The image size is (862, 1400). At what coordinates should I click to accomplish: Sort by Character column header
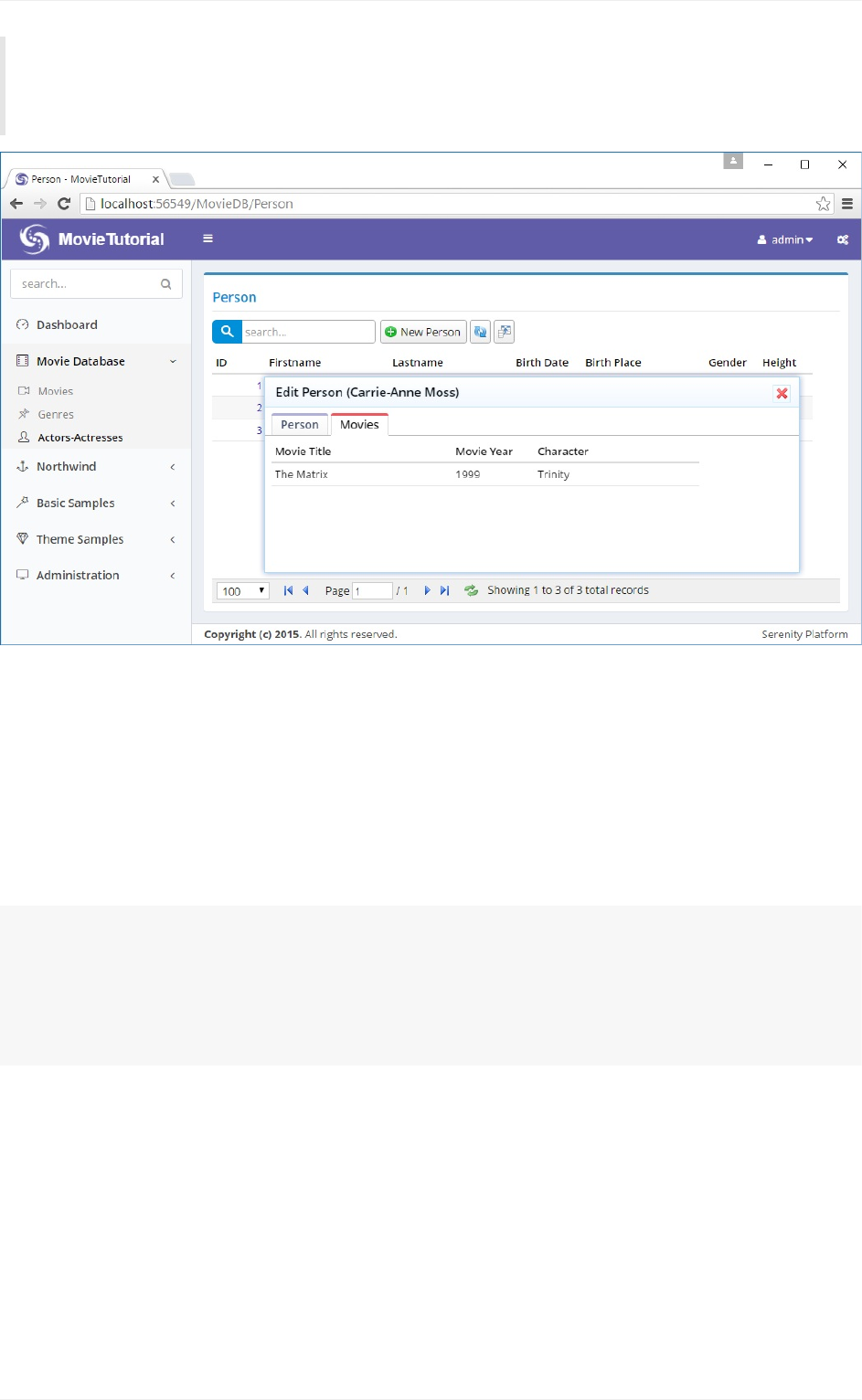[x=563, y=451]
